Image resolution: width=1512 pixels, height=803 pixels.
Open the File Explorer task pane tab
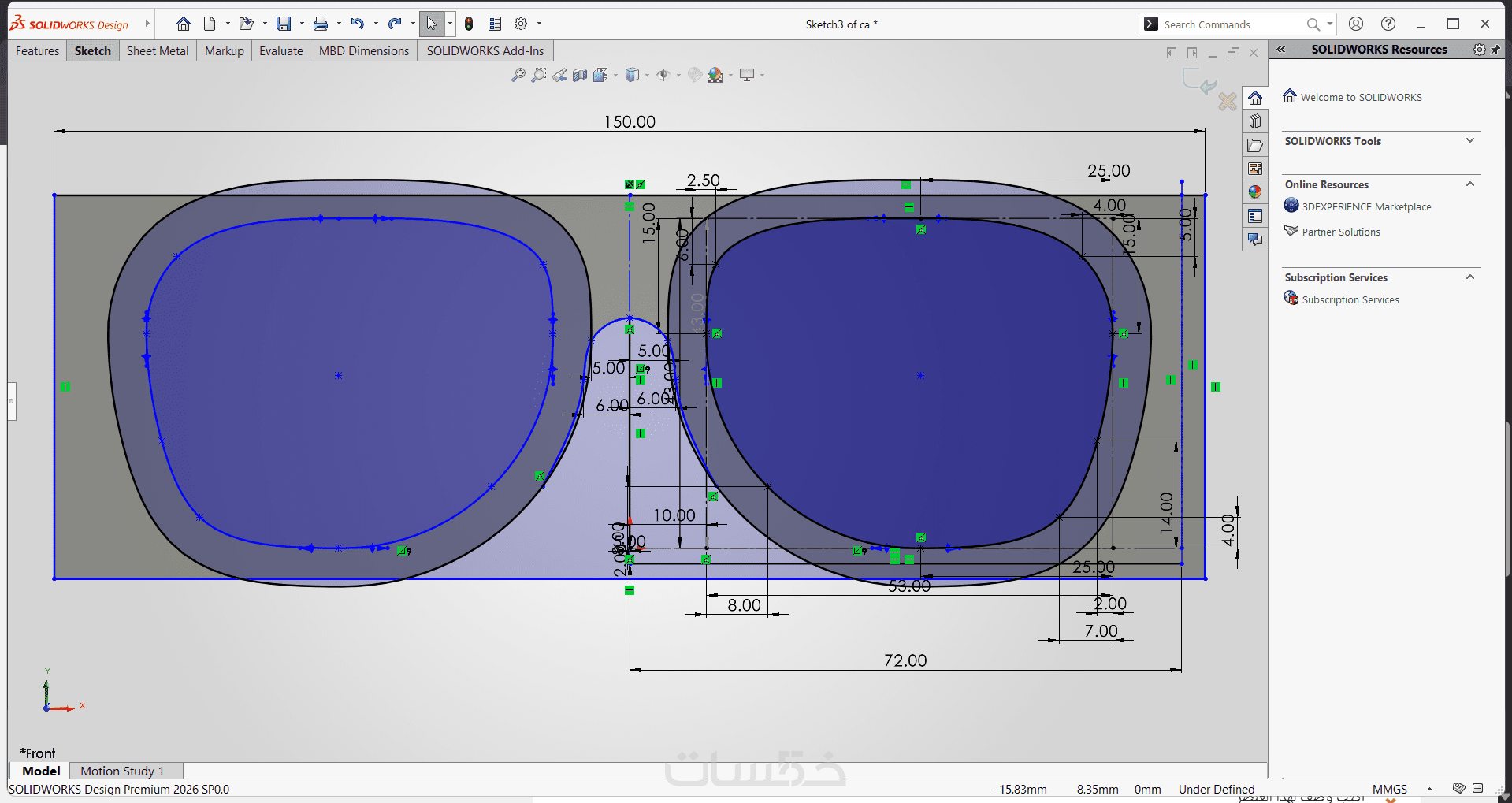(1255, 145)
